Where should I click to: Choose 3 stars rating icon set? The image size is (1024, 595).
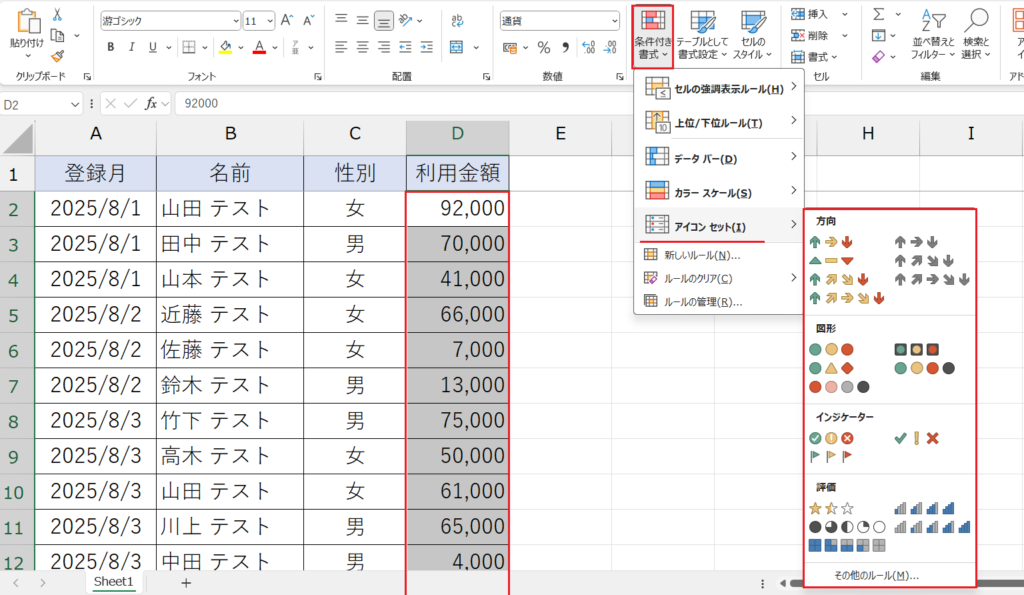(x=831, y=508)
